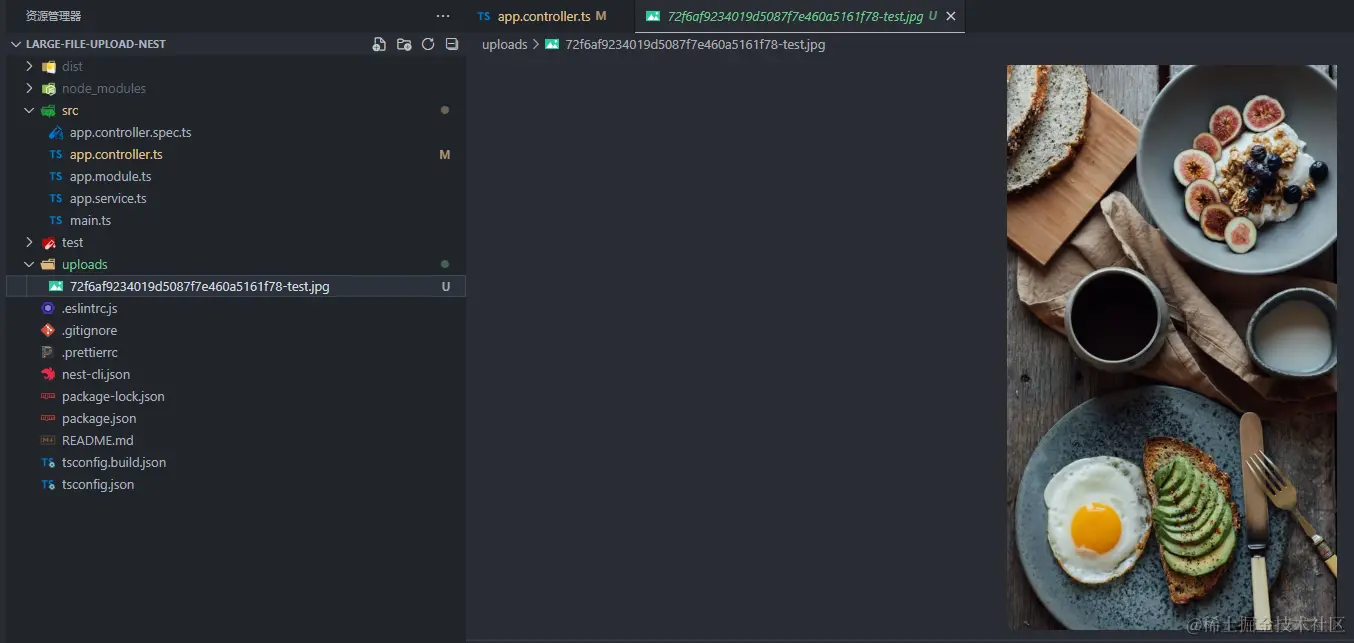Click the tsconfig icon beside tsconfig.build.json
This screenshot has width=1354, height=643.
point(48,462)
